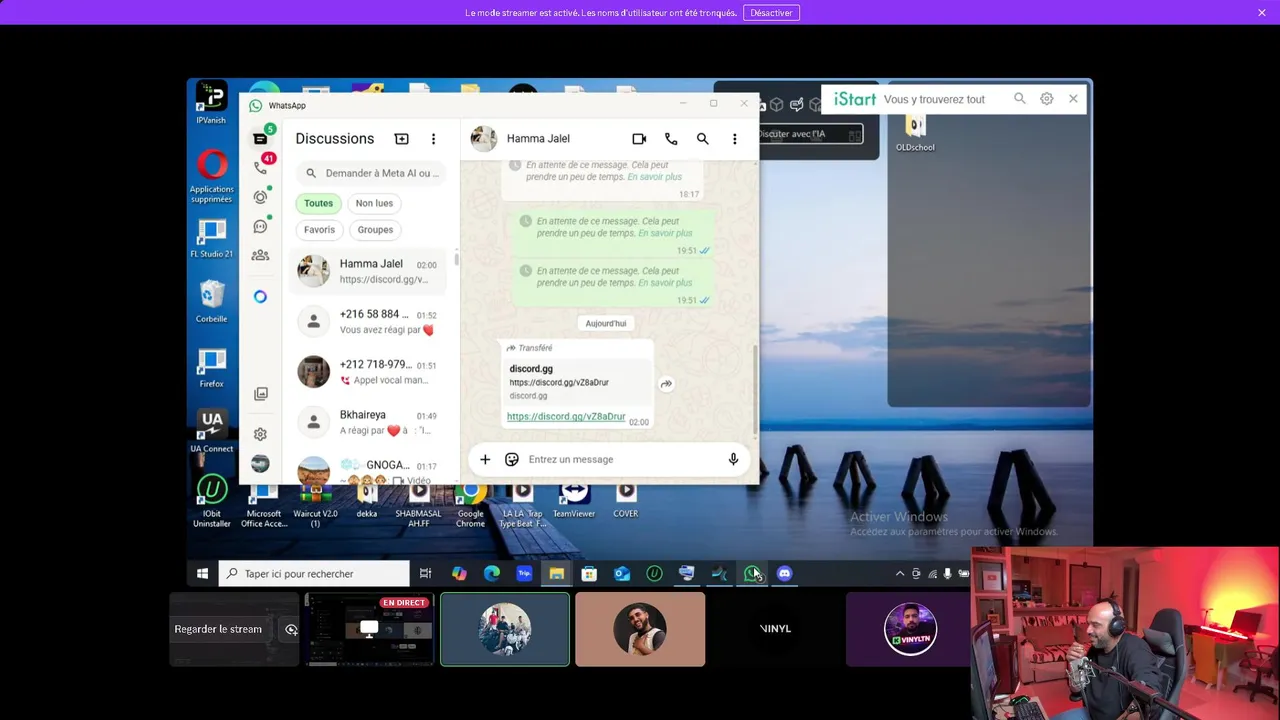The image size is (1280, 720).
Task: Open the Discussions three-dot menu
Action: (x=433, y=139)
